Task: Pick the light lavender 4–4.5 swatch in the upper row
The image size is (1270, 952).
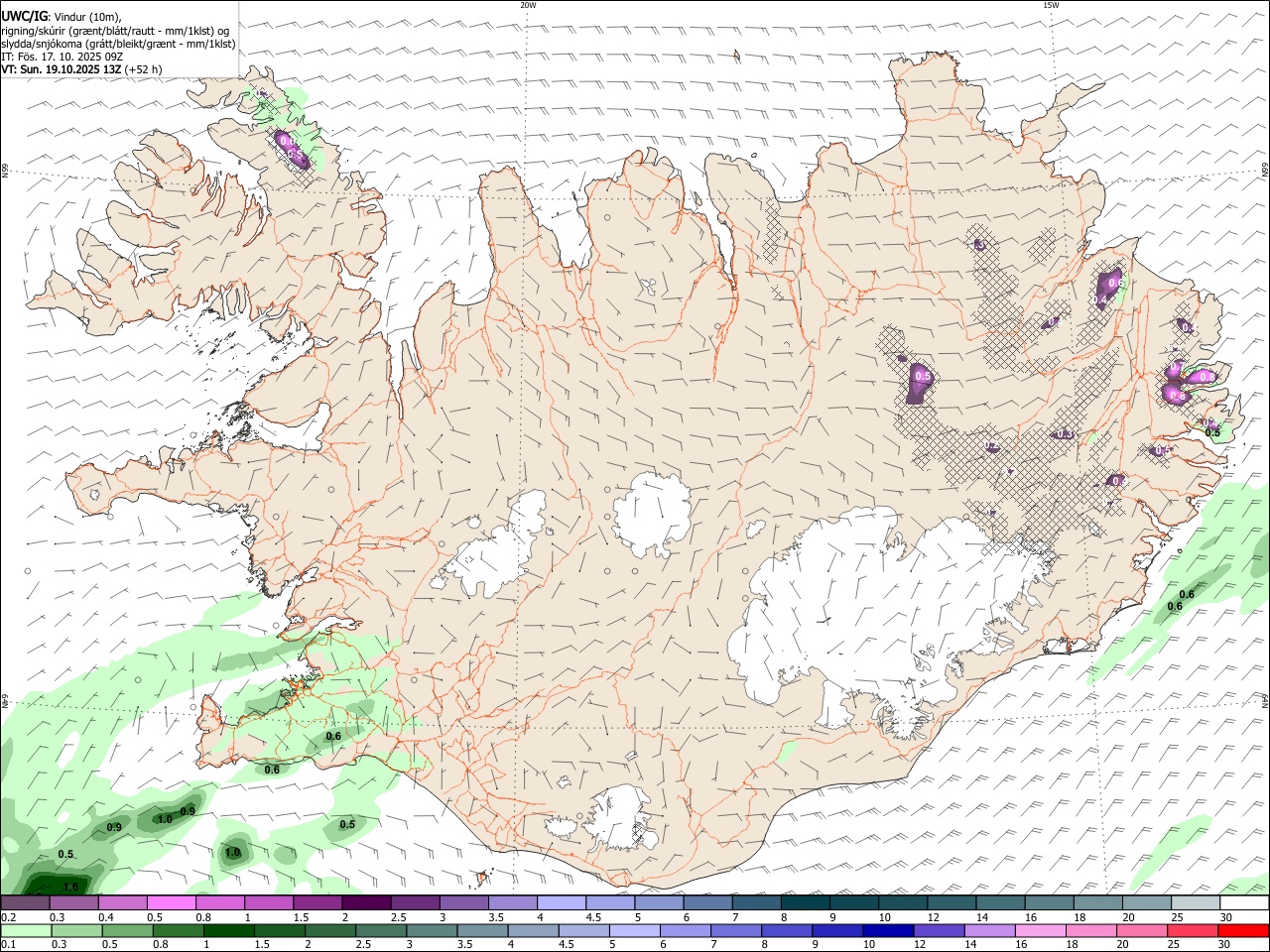Action: coord(562,903)
